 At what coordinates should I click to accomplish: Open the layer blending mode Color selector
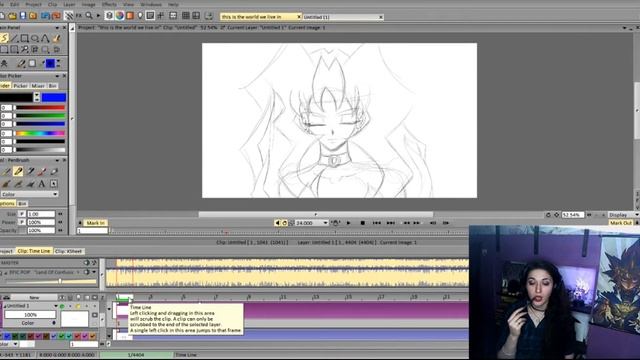pyautogui.click(x=29, y=323)
